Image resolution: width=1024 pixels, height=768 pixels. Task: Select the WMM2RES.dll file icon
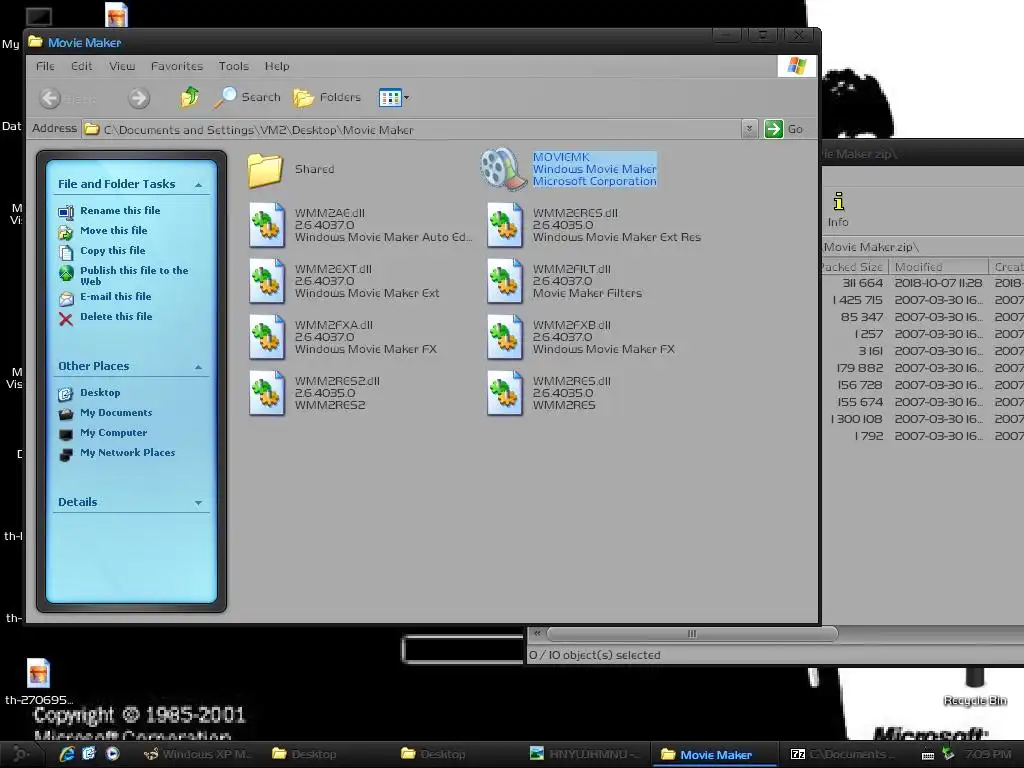505,393
